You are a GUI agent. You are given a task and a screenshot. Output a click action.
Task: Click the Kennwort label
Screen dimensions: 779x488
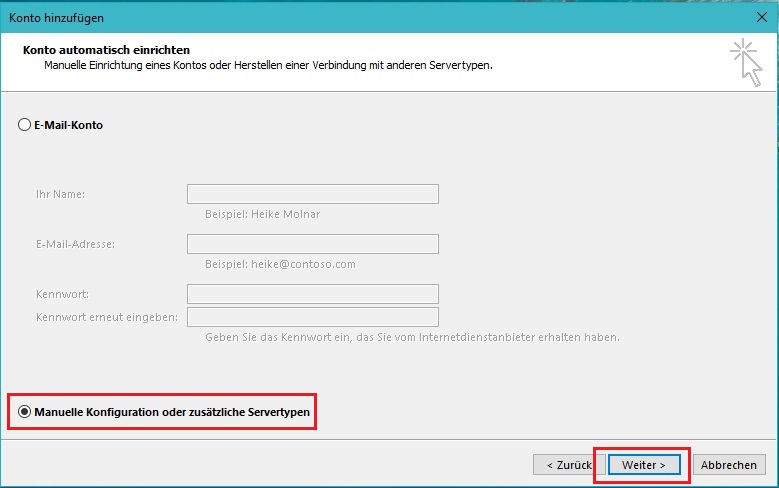[62, 294]
